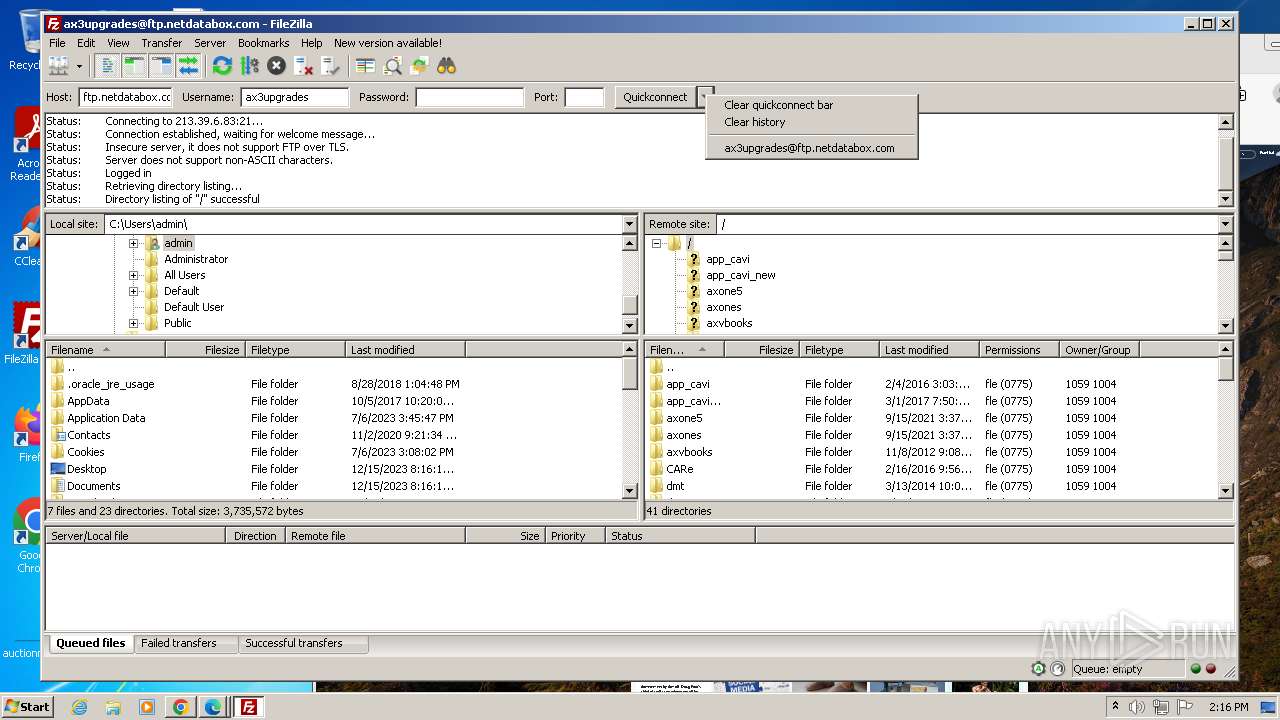Expand the Default folder tree node
The width and height of the screenshot is (1280, 720).
(x=133, y=291)
